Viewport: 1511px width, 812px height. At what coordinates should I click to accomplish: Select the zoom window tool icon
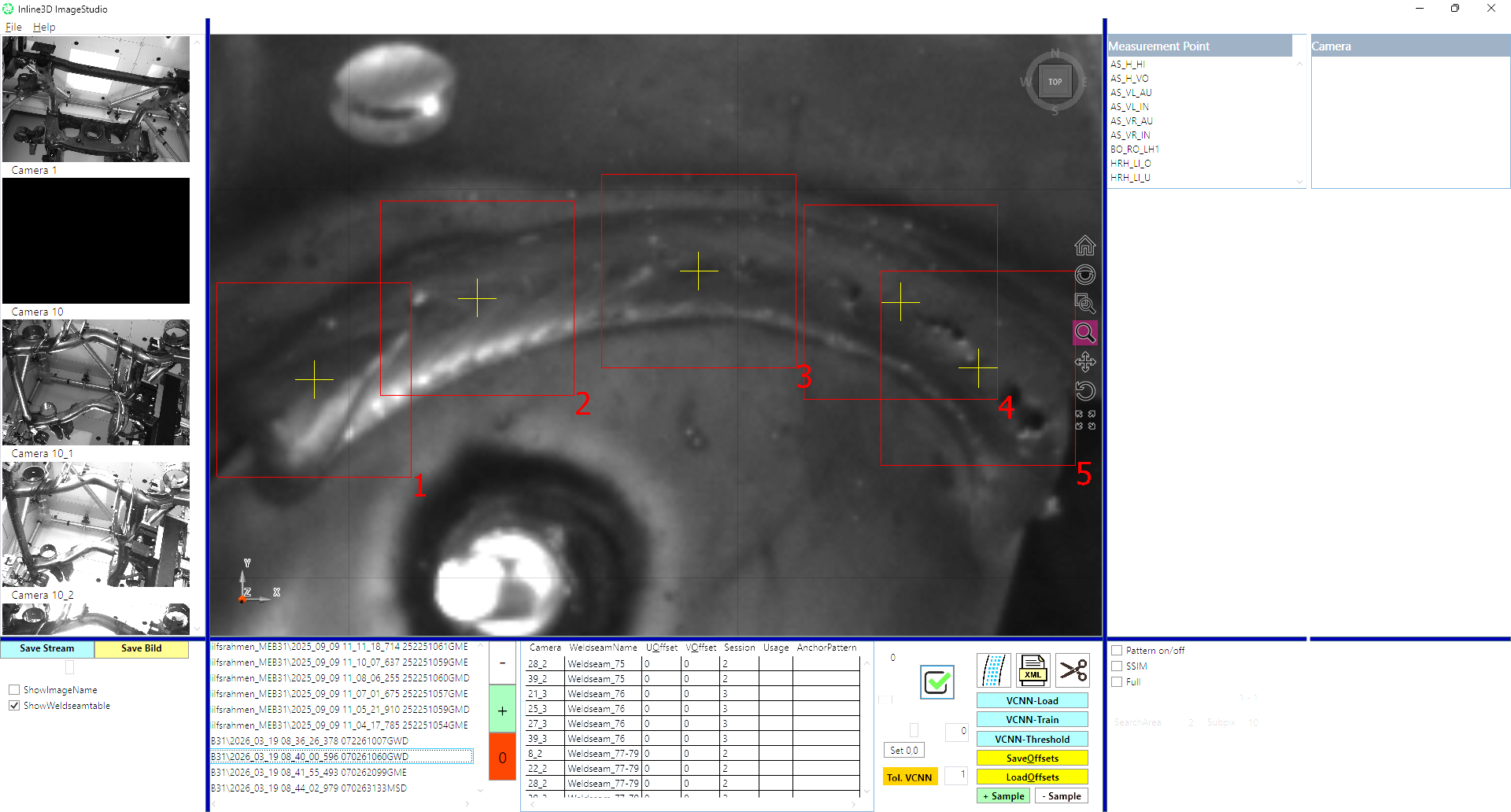pyautogui.click(x=1084, y=304)
